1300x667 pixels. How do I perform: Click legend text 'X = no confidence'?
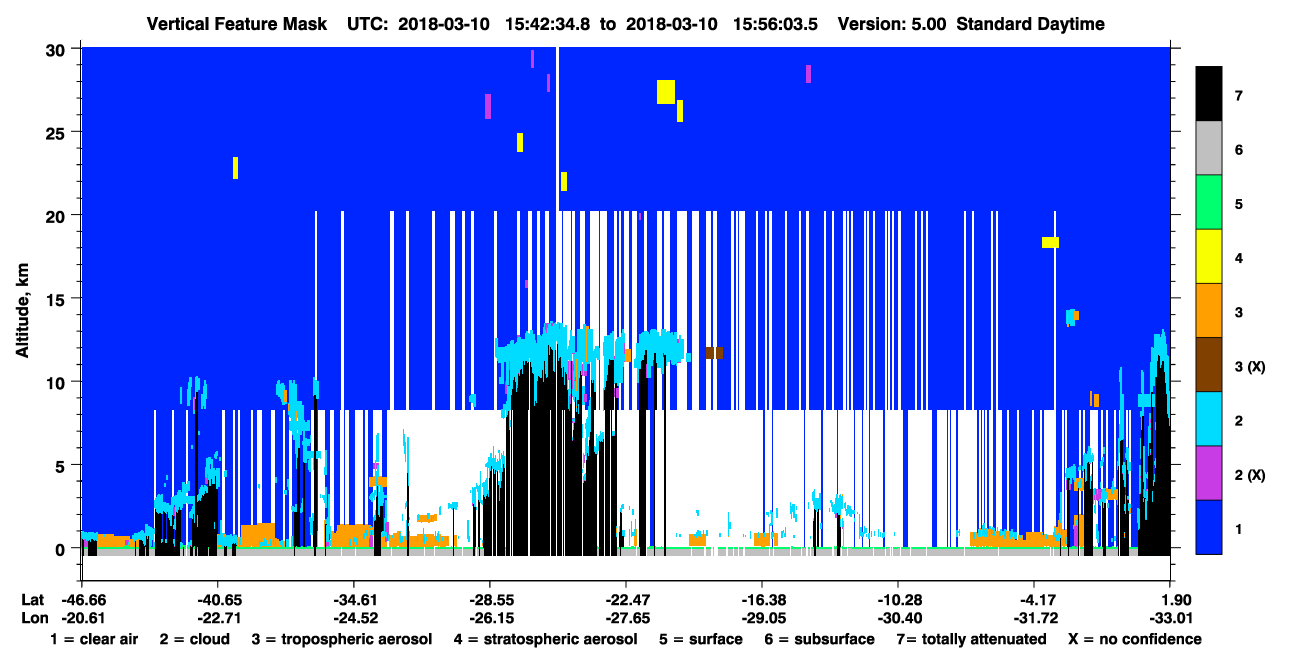[x=1135, y=639]
